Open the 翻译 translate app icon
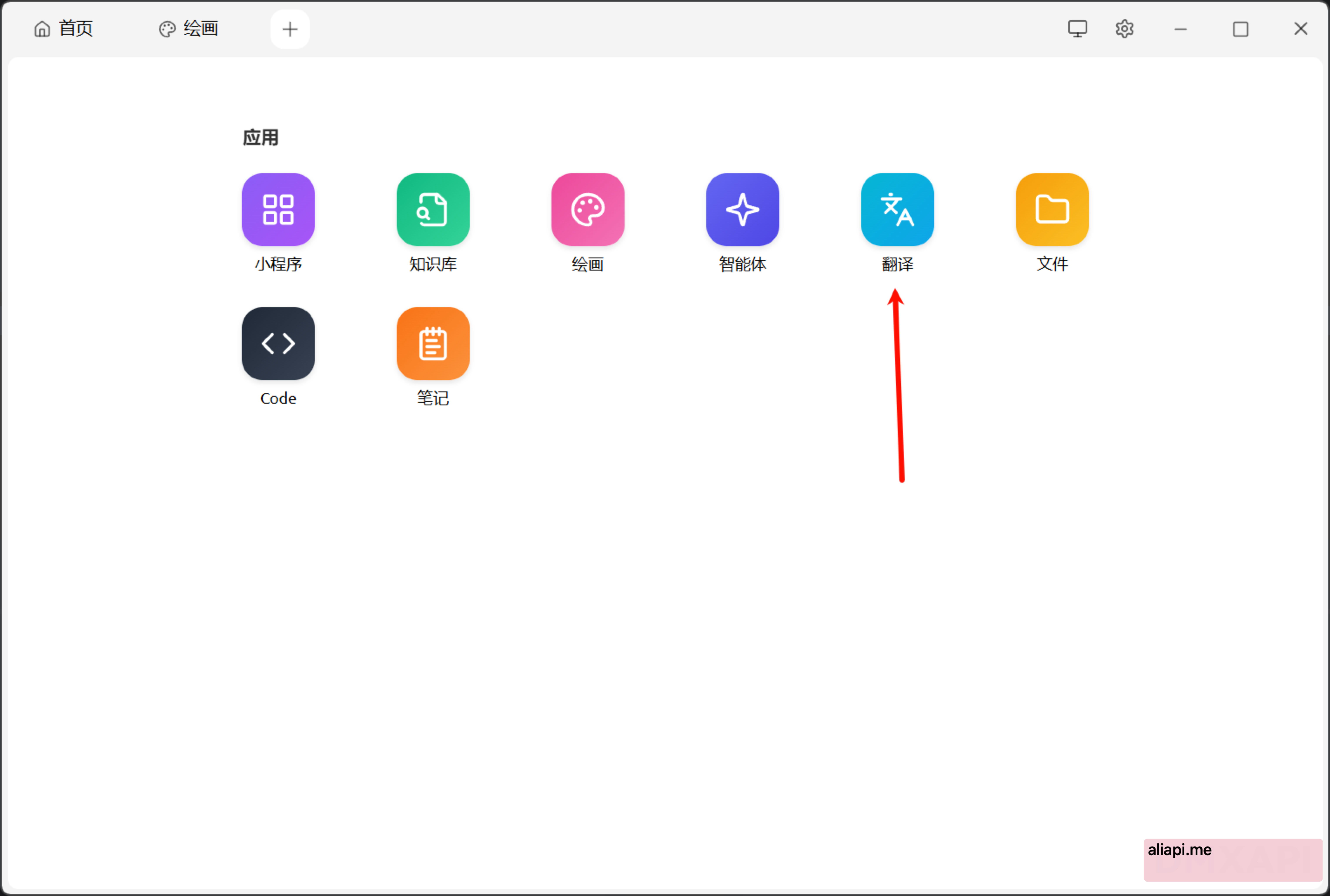The image size is (1330, 896). (897, 210)
